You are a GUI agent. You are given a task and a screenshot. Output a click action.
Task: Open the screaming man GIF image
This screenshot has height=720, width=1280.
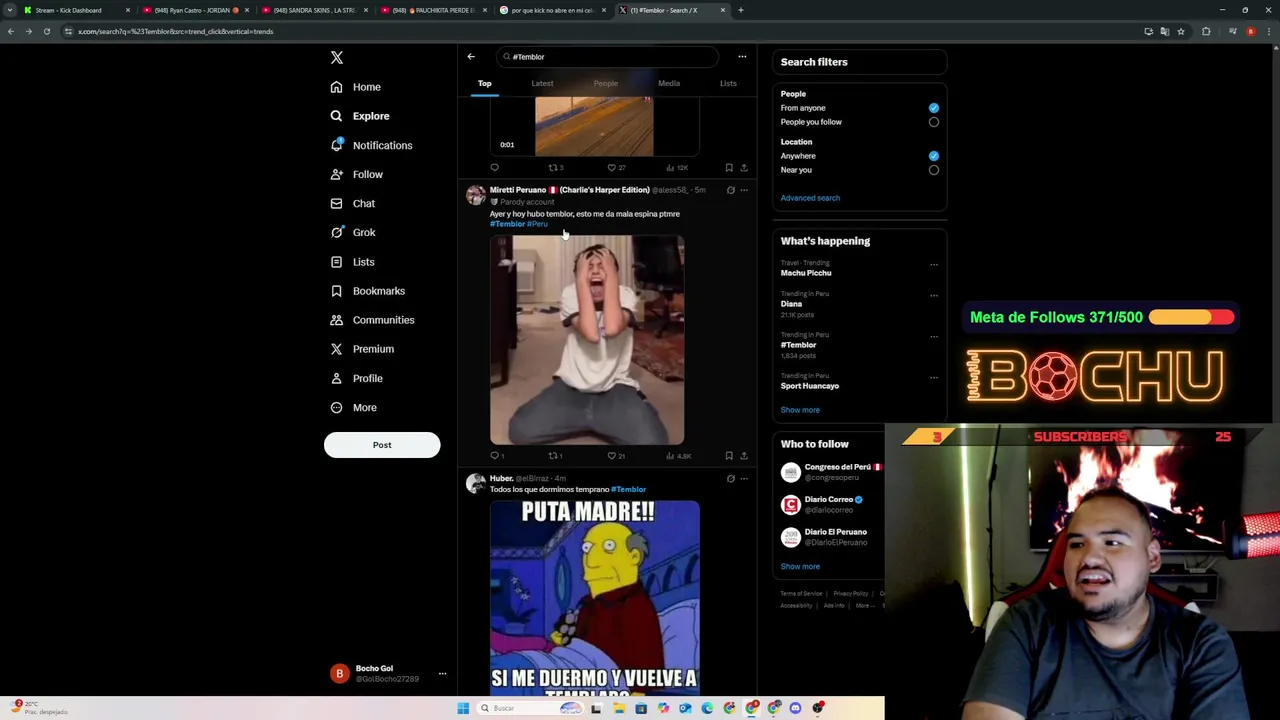[587, 340]
